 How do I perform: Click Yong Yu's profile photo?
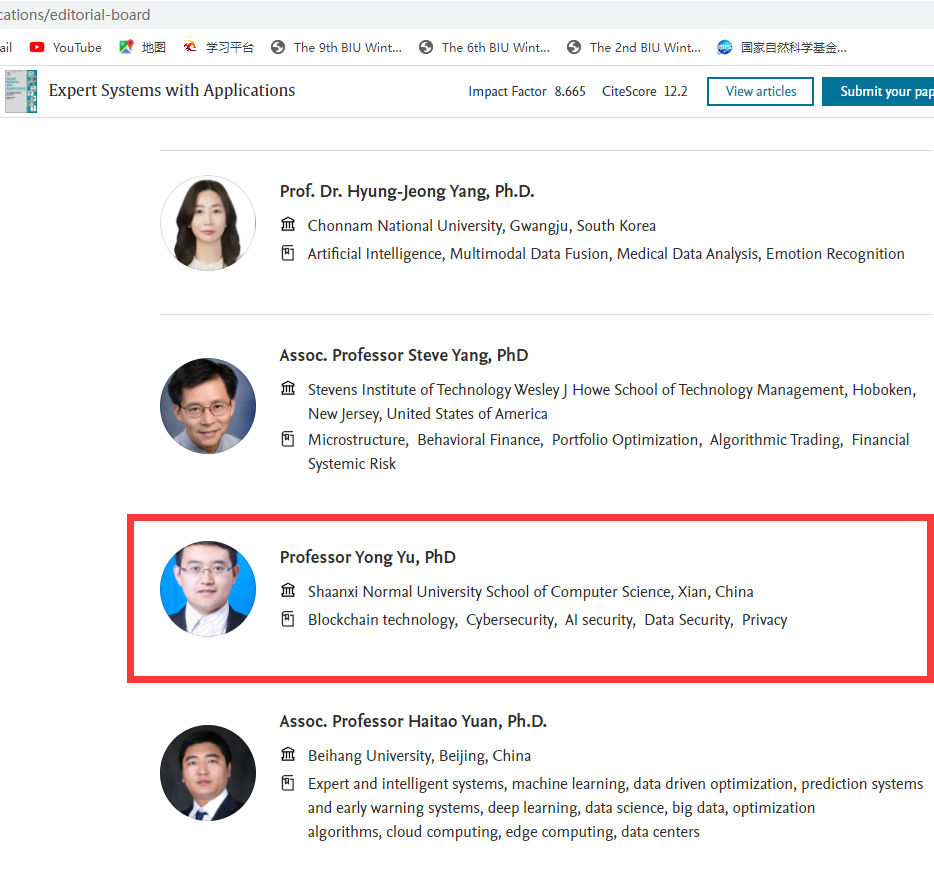coord(208,589)
